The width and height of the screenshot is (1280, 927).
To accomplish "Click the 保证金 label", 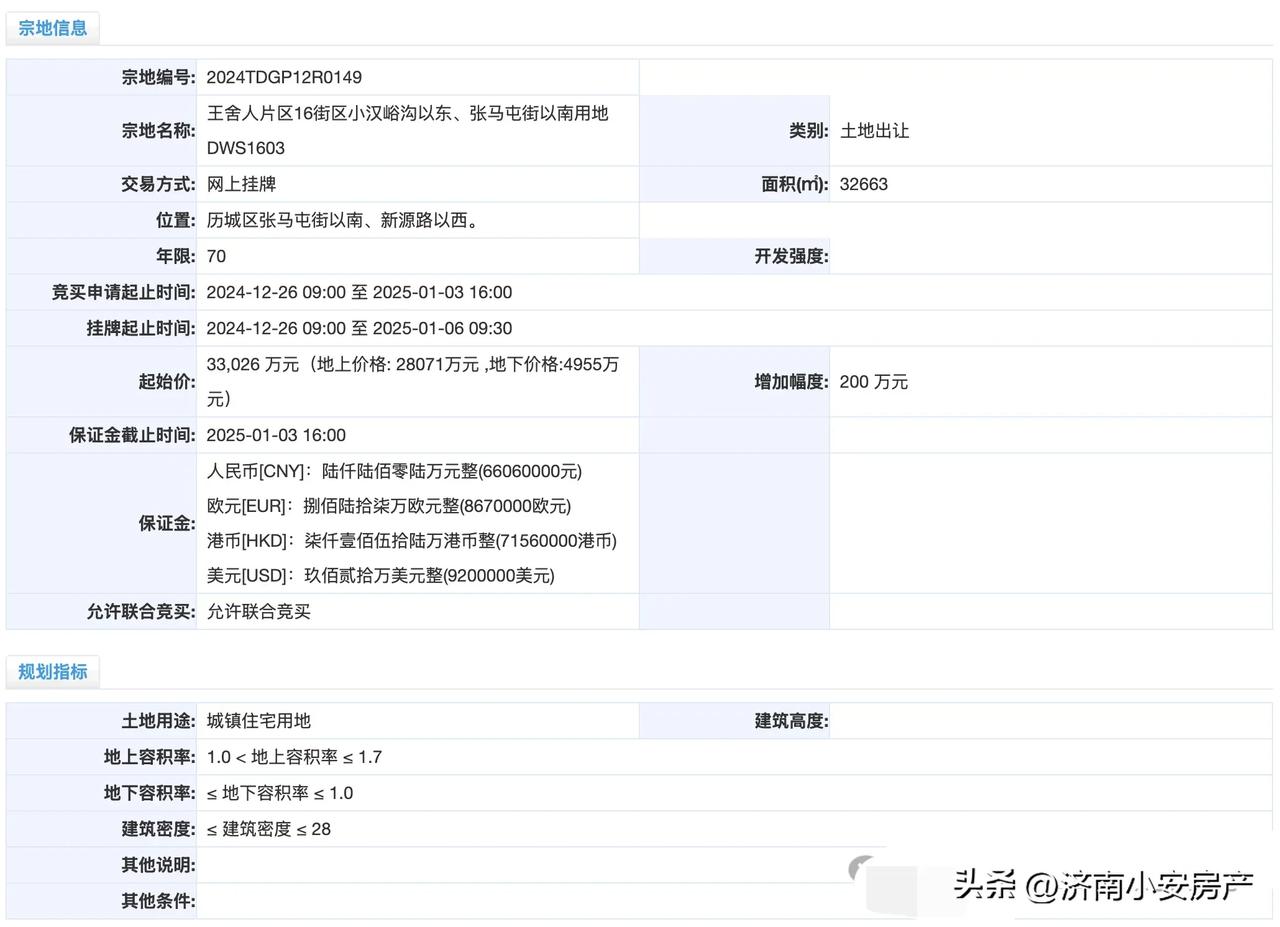I will (166, 523).
